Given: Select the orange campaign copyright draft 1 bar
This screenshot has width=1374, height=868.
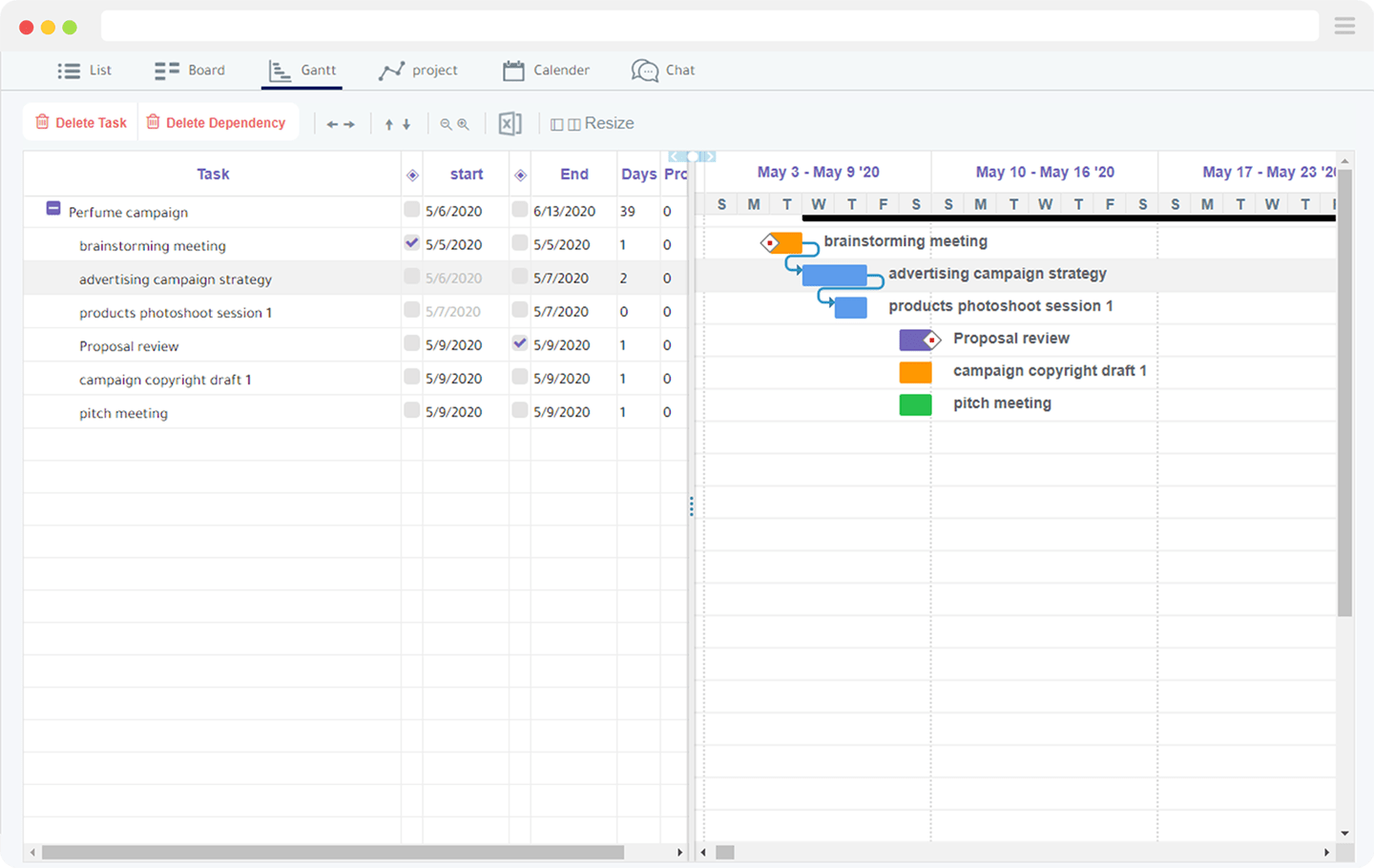Looking at the screenshot, I should point(916,372).
